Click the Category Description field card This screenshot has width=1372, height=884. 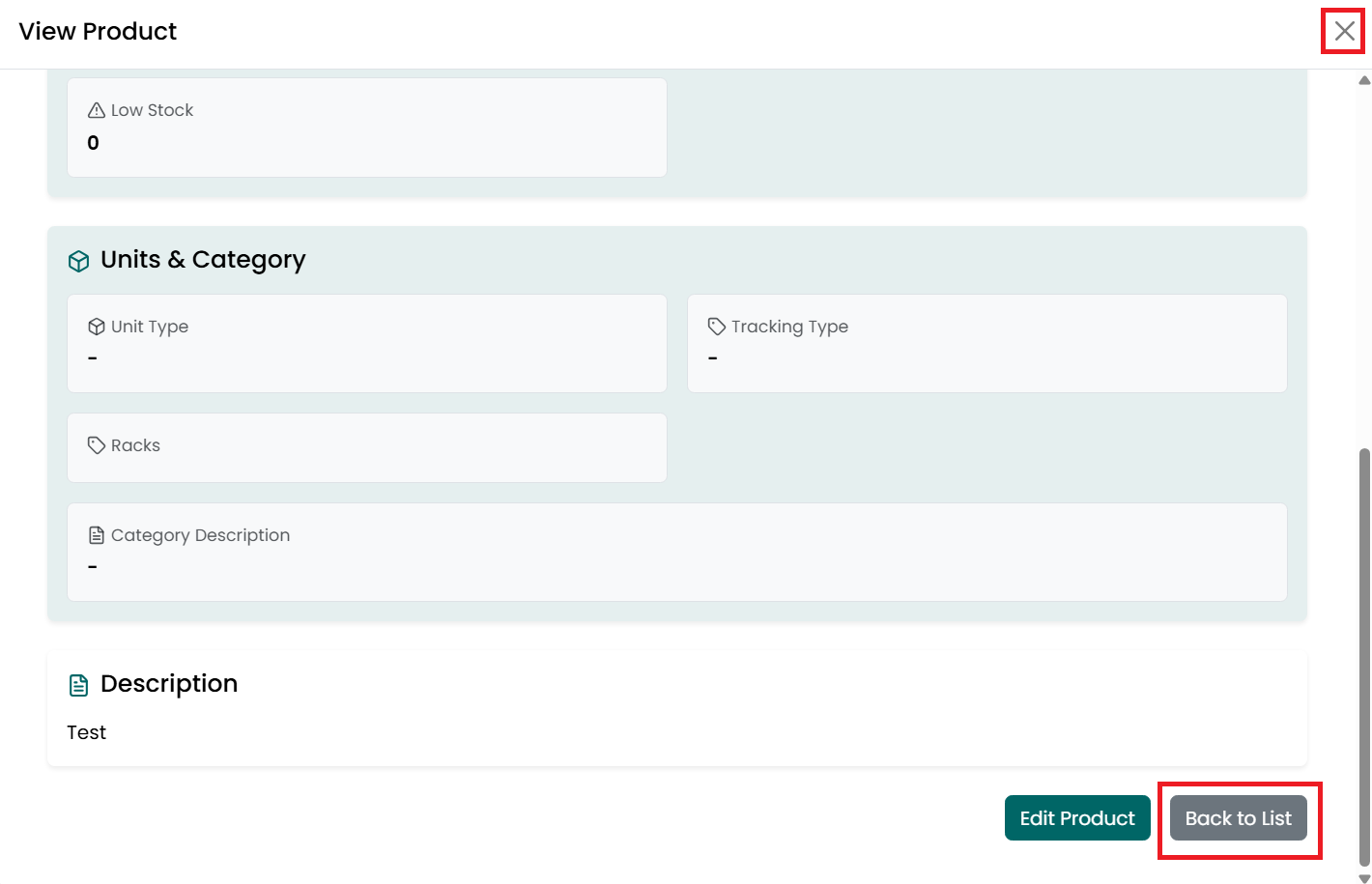point(677,552)
